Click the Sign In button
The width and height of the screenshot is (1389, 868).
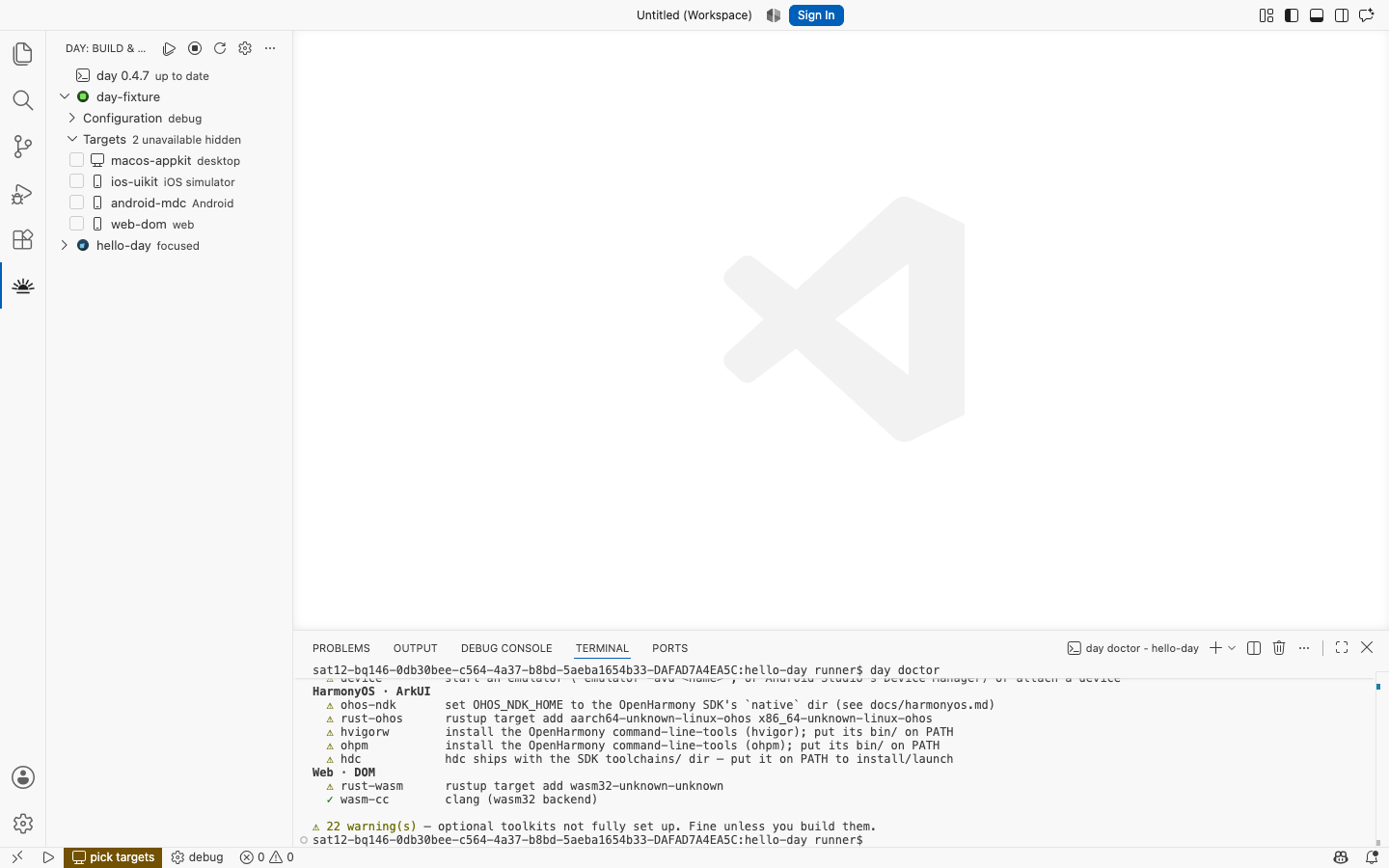[816, 15]
